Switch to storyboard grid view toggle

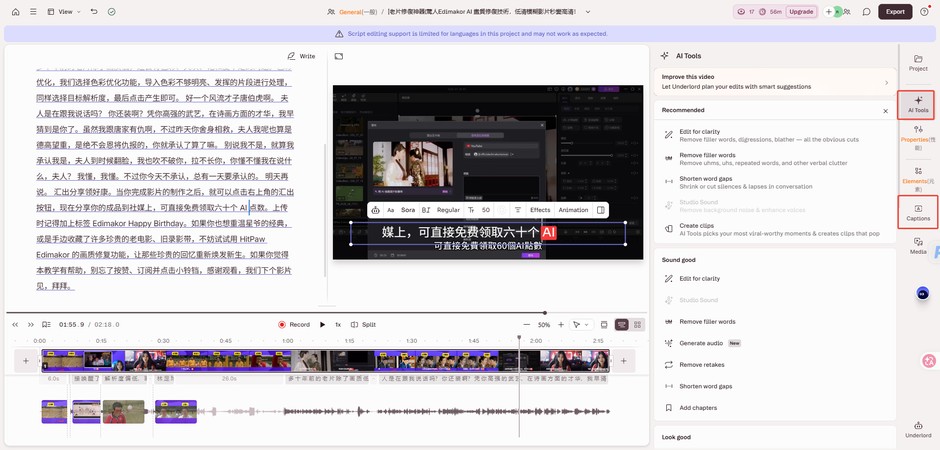coord(638,325)
